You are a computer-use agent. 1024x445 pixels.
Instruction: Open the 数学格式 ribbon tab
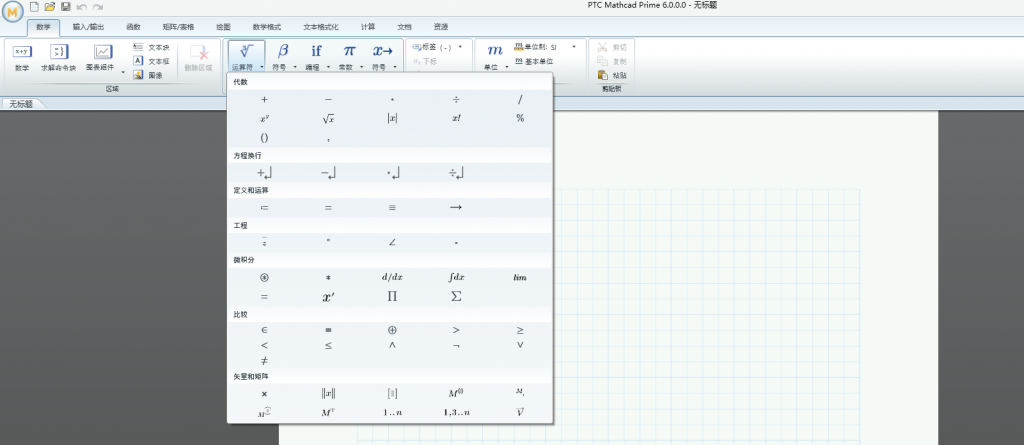266,27
